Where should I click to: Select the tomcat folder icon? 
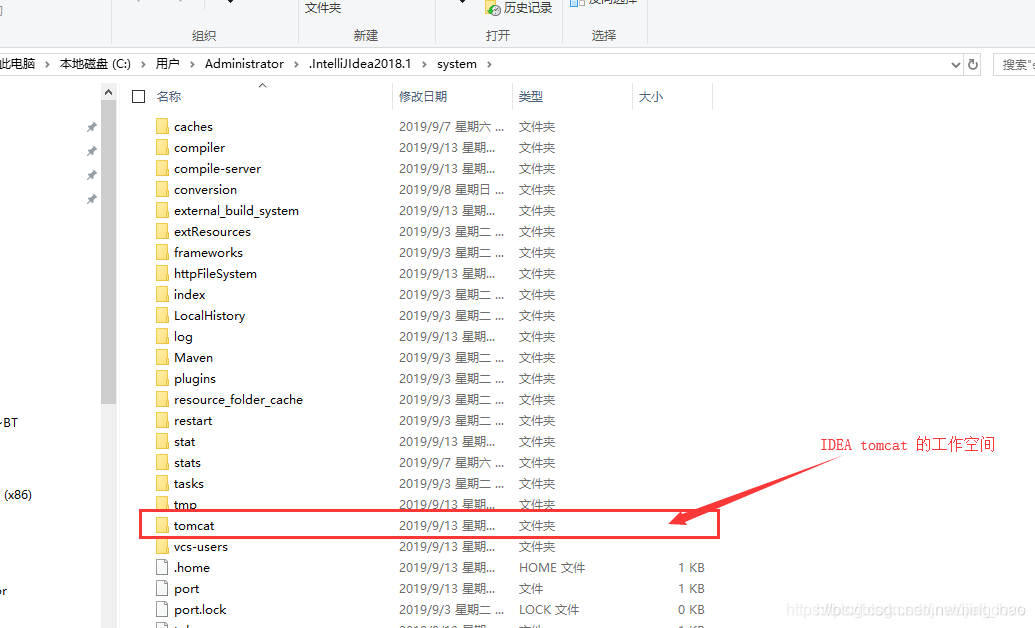pyautogui.click(x=162, y=526)
